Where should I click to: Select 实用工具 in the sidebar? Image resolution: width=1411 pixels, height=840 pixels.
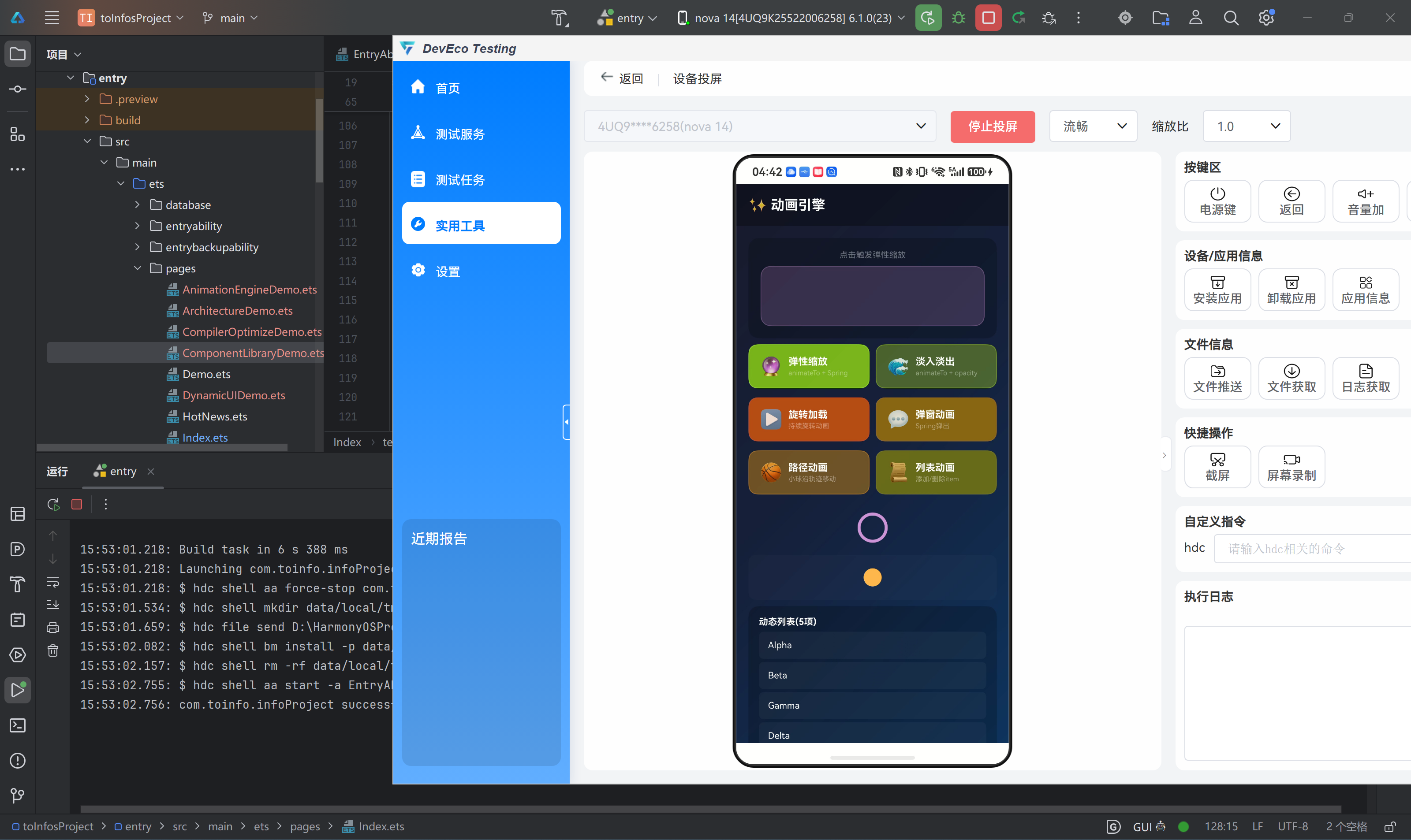coord(481,223)
